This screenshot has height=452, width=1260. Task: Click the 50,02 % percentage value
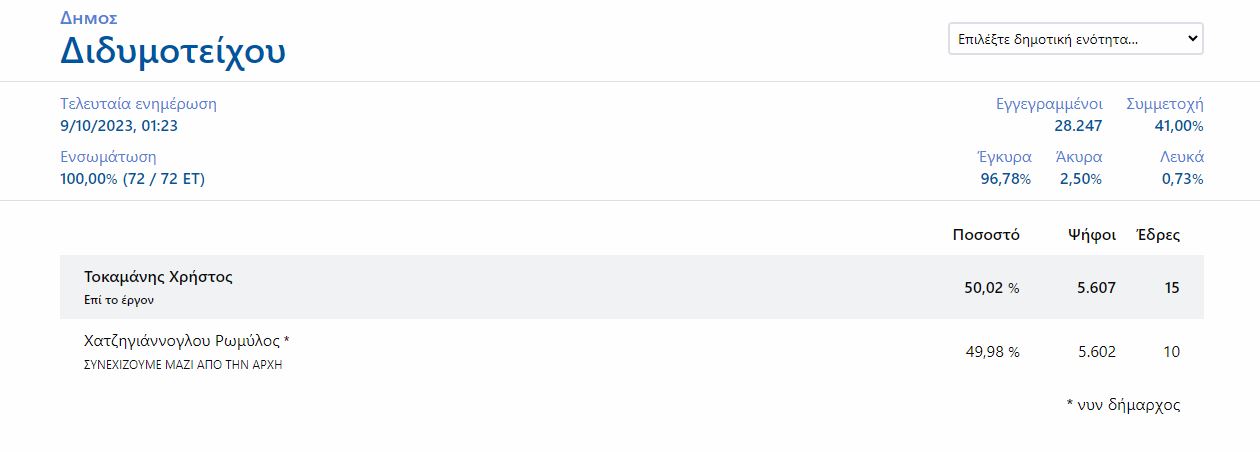click(x=991, y=288)
